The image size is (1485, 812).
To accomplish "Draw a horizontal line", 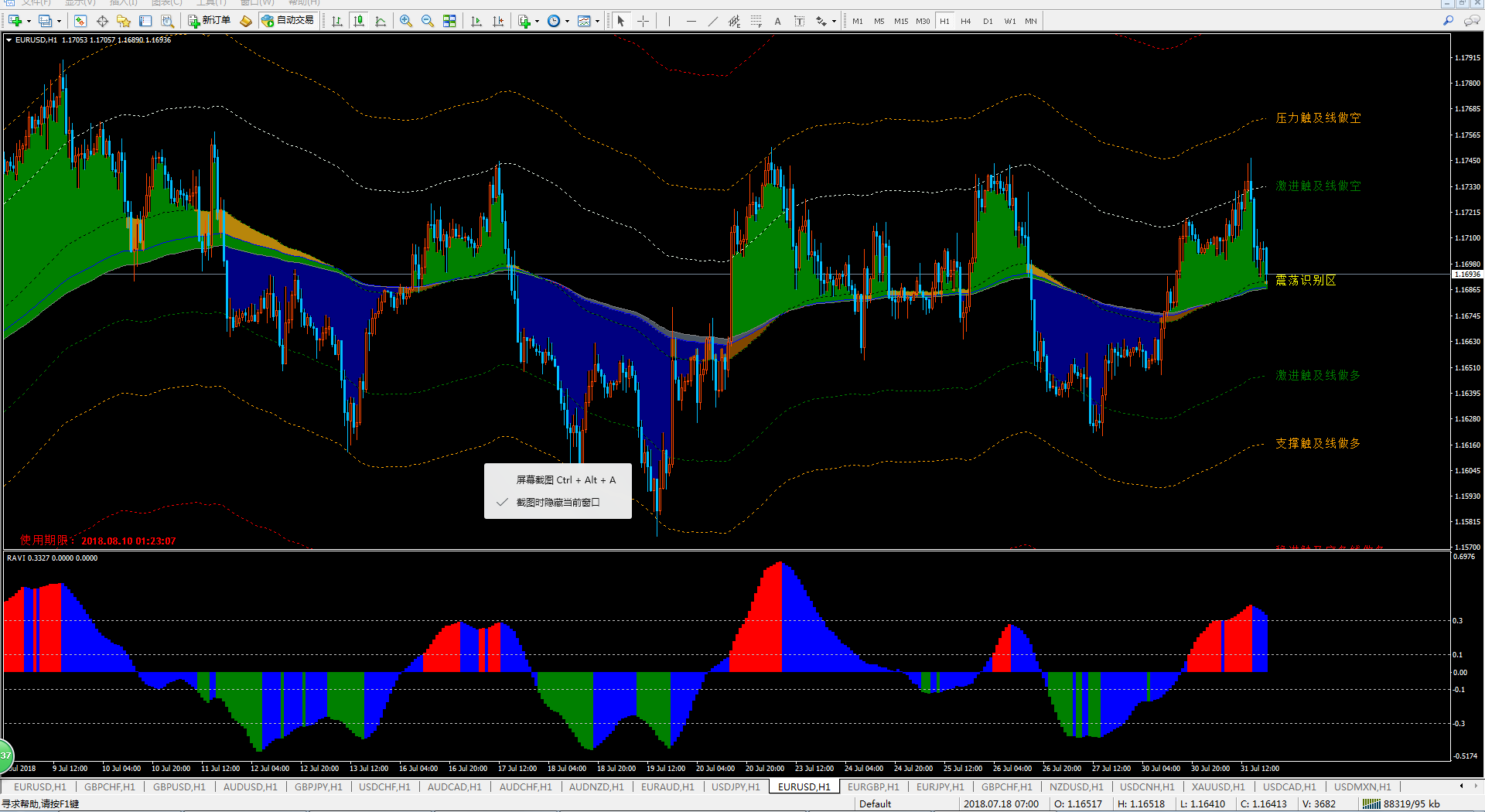I will [691, 21].
